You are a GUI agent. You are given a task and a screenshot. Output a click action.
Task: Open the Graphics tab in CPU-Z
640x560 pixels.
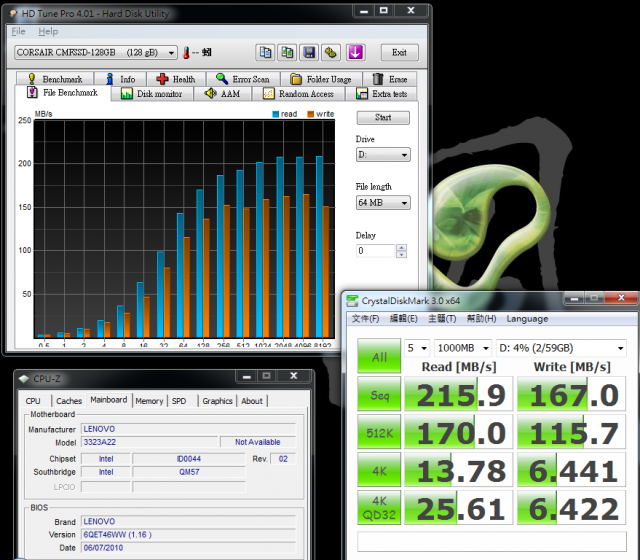(217, 401)
